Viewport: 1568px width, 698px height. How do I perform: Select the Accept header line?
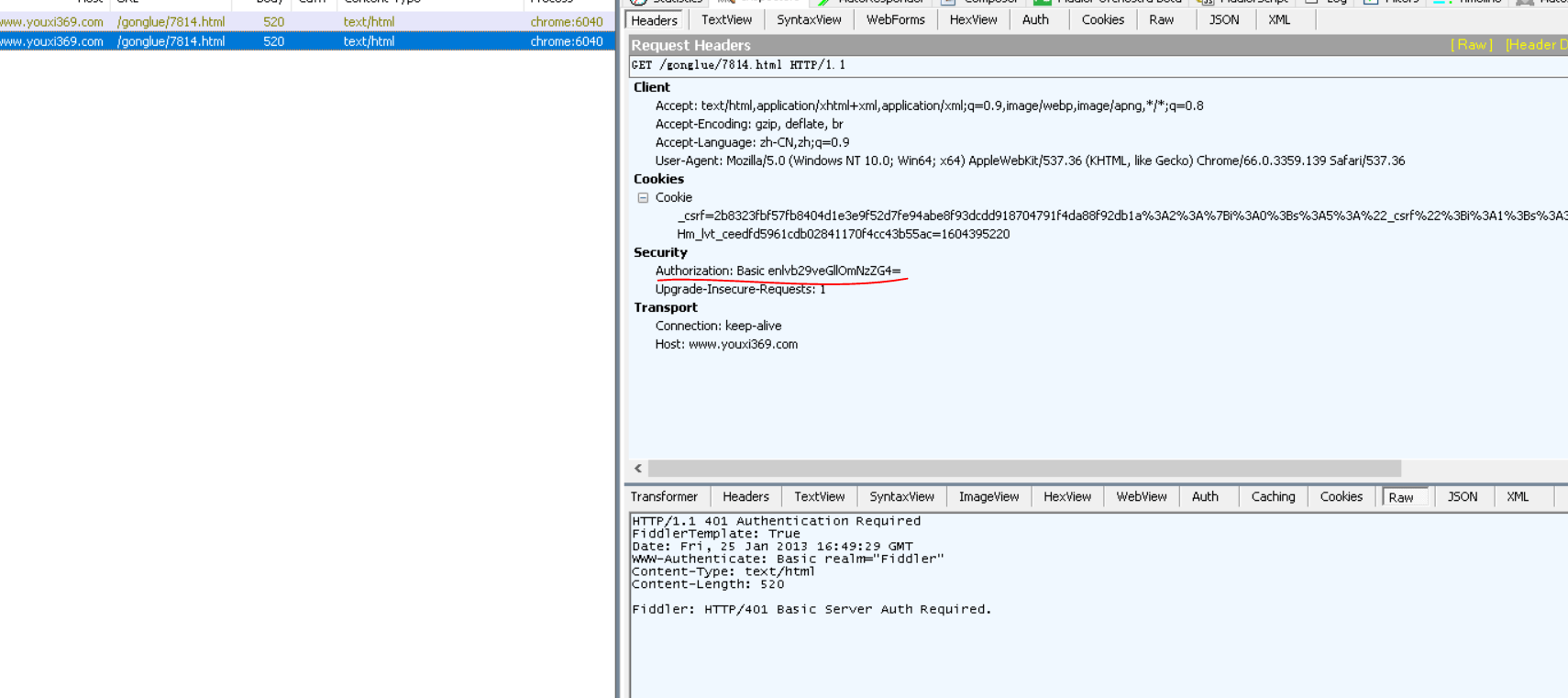929,105
